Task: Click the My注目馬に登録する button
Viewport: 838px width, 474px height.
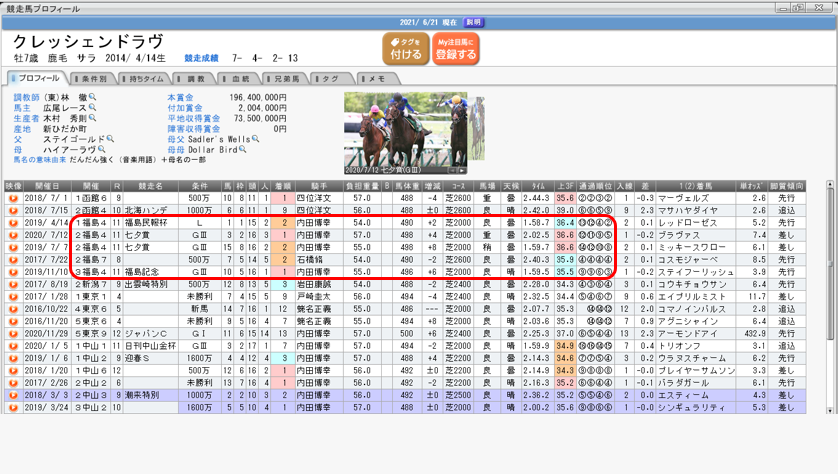Action: pyautogui.click(x=456, y=49)
